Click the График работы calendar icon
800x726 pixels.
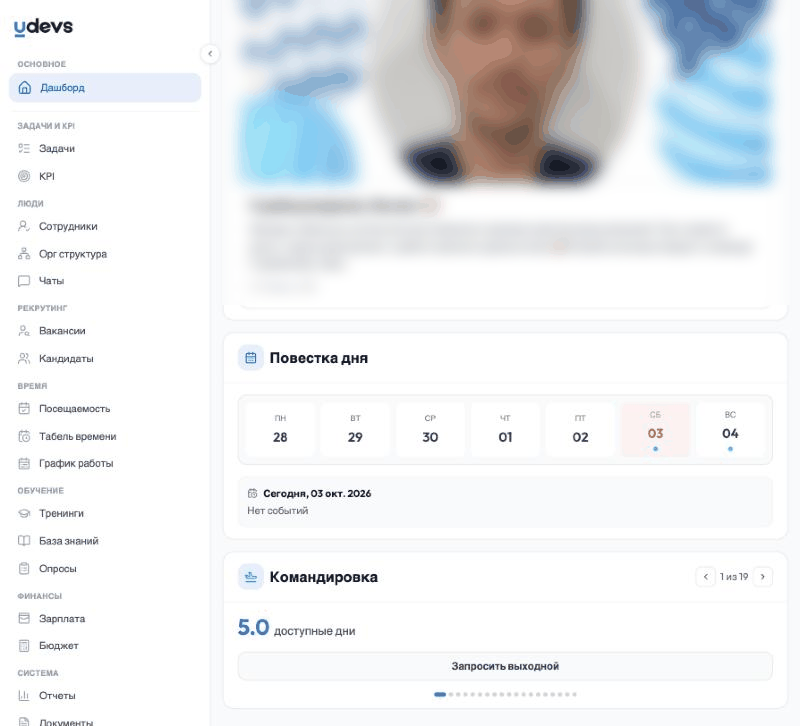pos(24,463)
